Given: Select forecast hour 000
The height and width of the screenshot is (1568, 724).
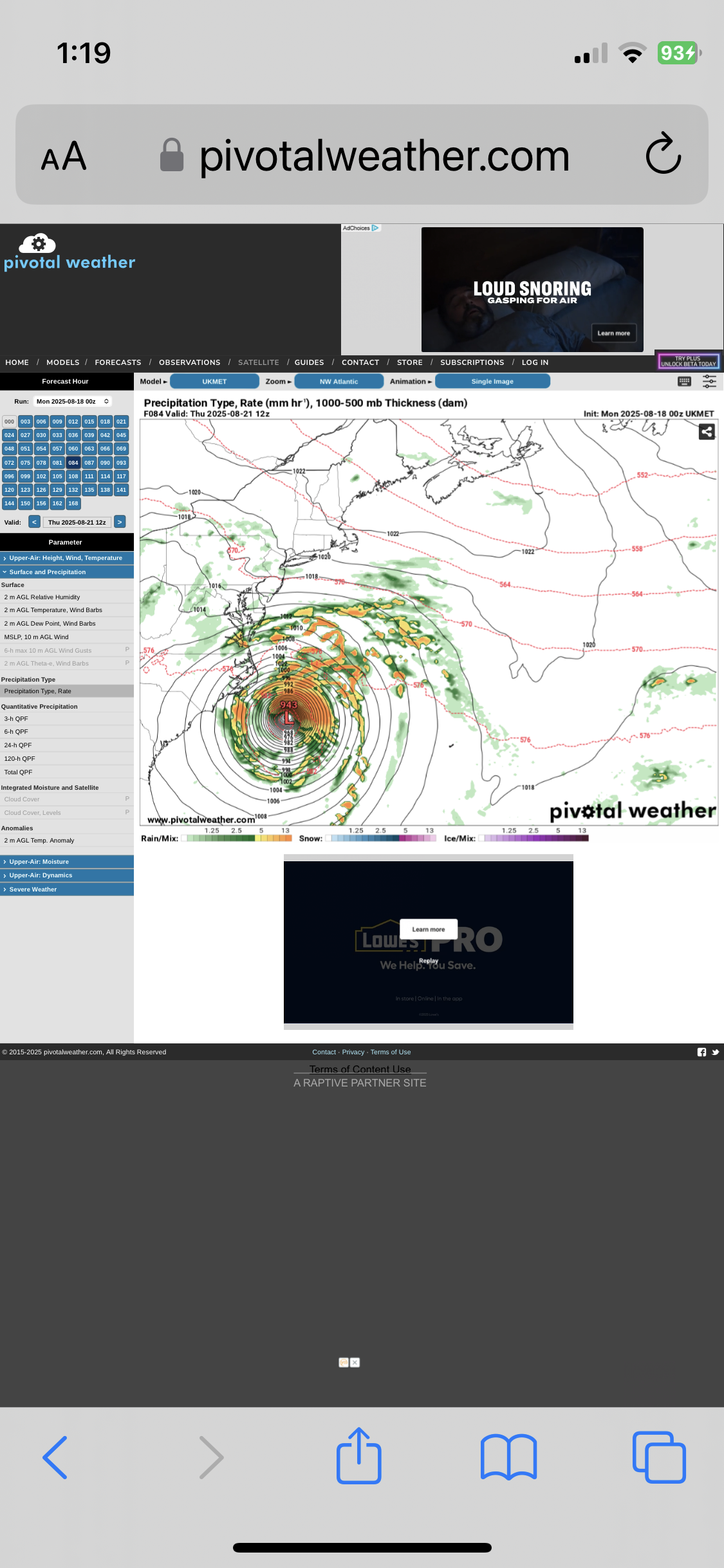Looking at the screenshot, I should (x=9, y=422).
